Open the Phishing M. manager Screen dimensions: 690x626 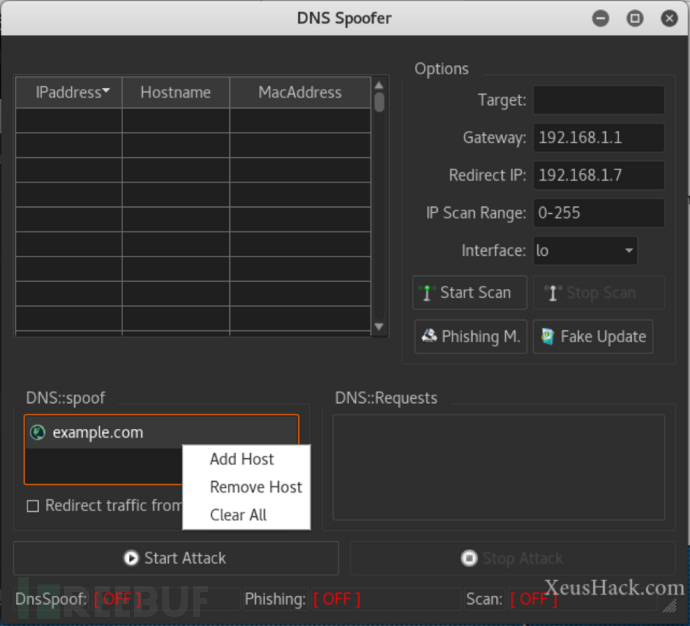click(x=470, y=337)
